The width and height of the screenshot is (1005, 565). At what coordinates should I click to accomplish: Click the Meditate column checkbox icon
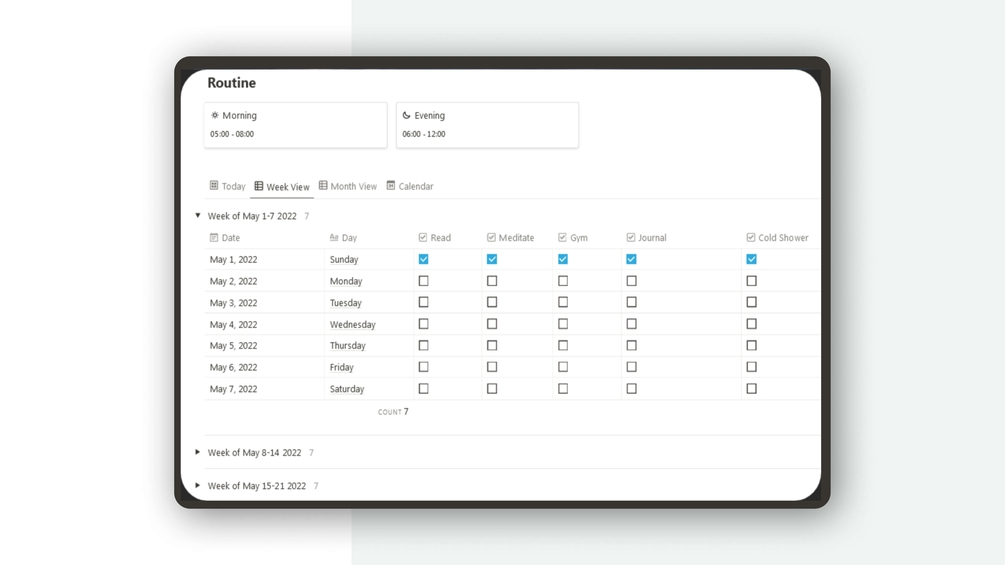pyautogui.click(x=491, y=238)
